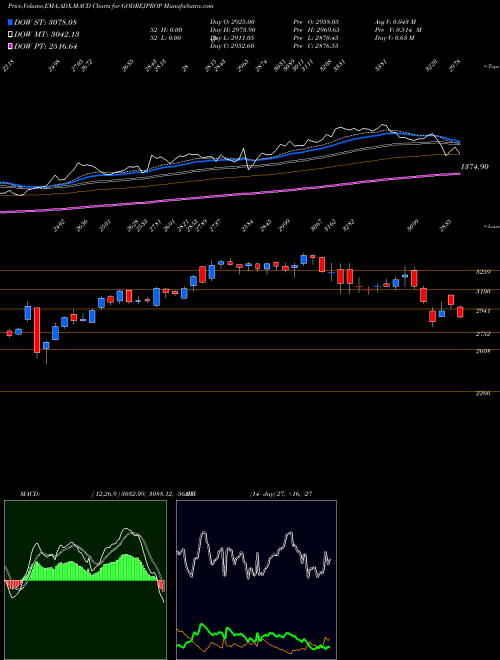
Task: Click the 3100 price level label
Action: [483, 291]
